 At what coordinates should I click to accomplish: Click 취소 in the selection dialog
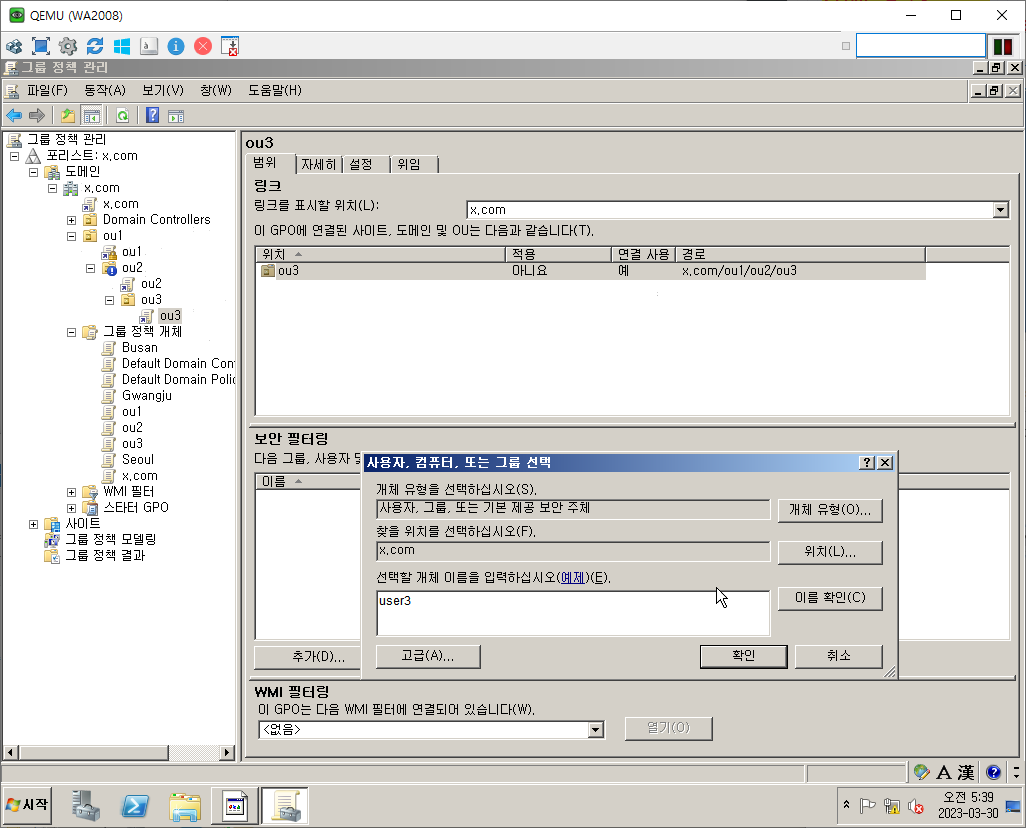tap(838, 656)
